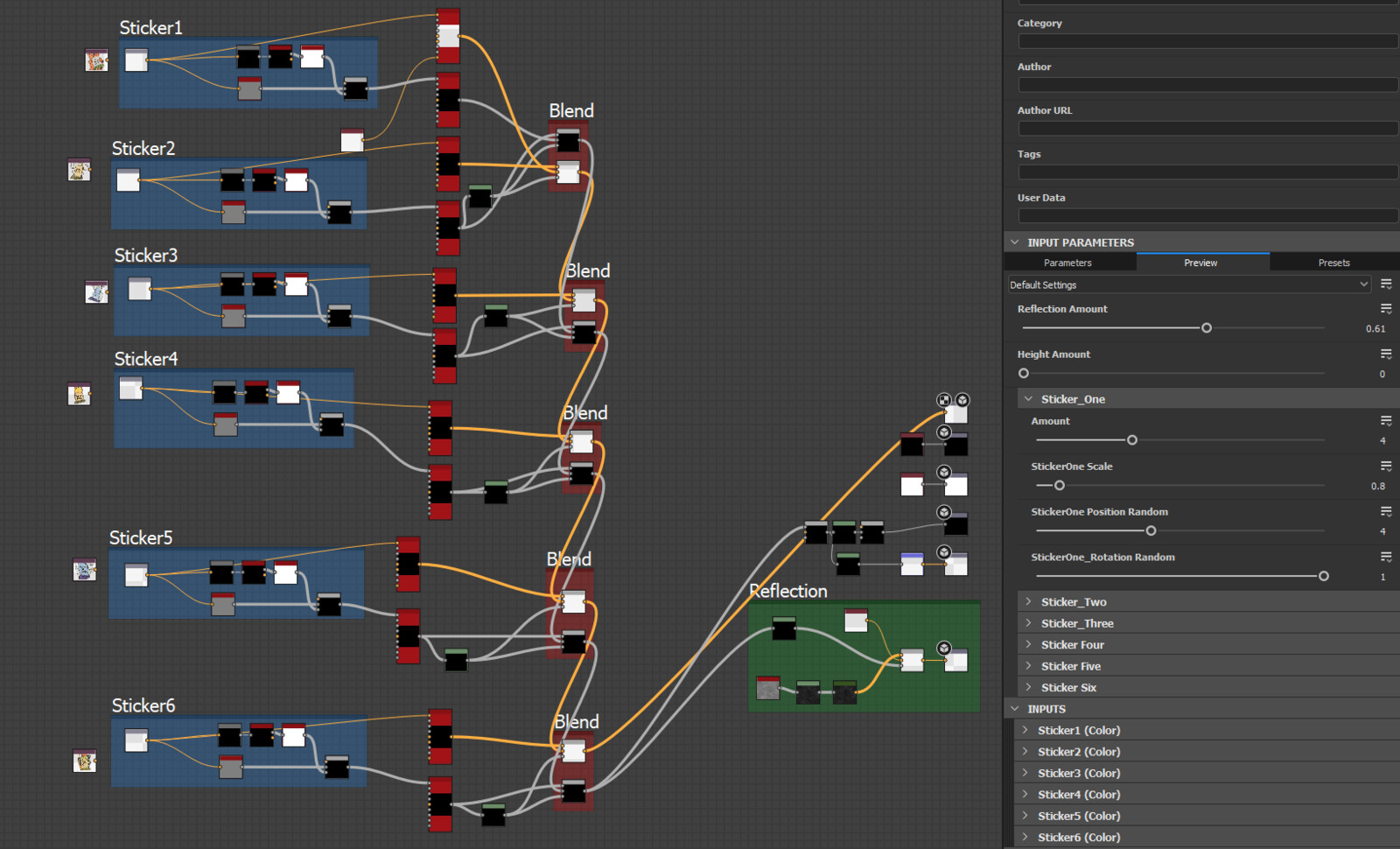Select the Sticker1 input image node
This screenshot has height=849, width=1400.
point(96,60)
